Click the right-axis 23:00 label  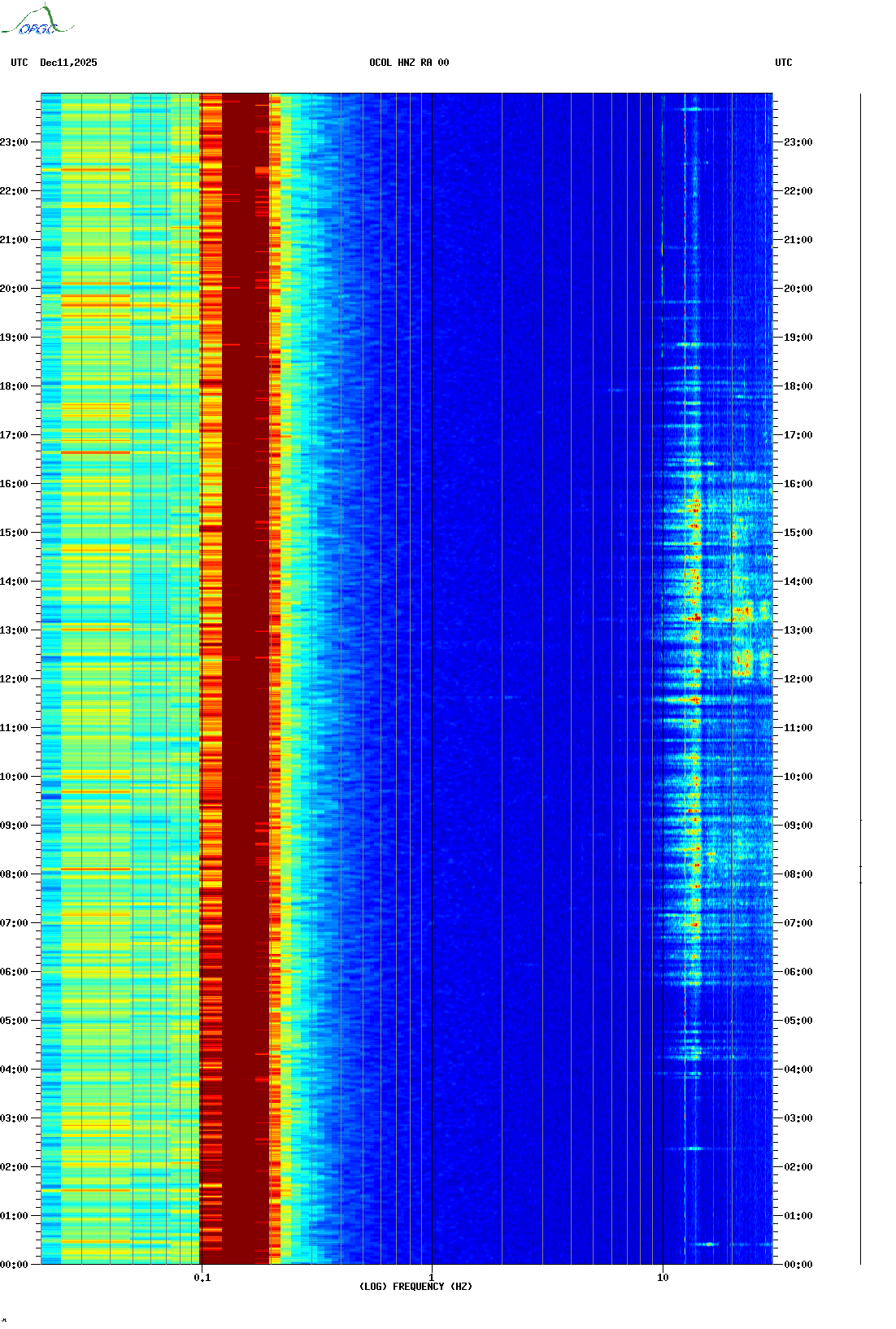point(798,142)
